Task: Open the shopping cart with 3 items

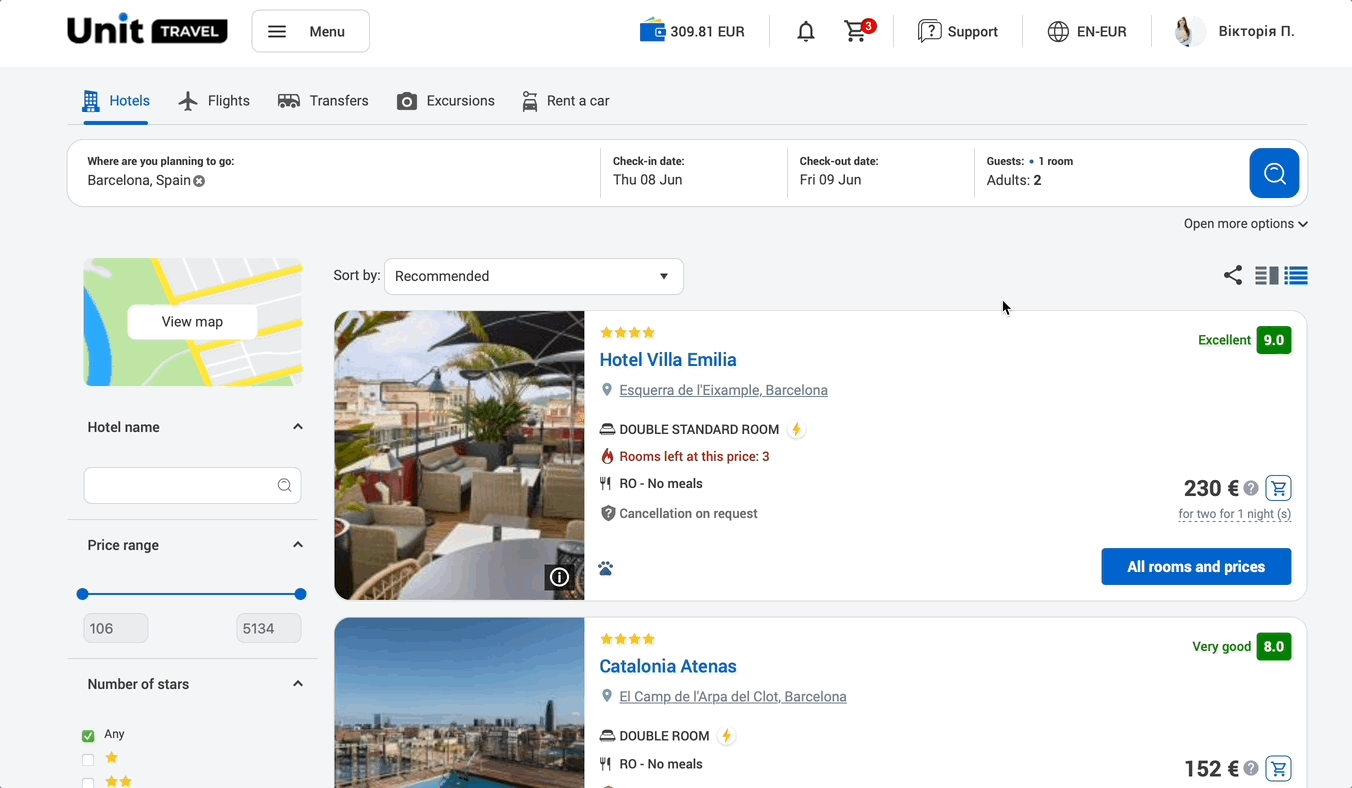Action: coord(856,32)
